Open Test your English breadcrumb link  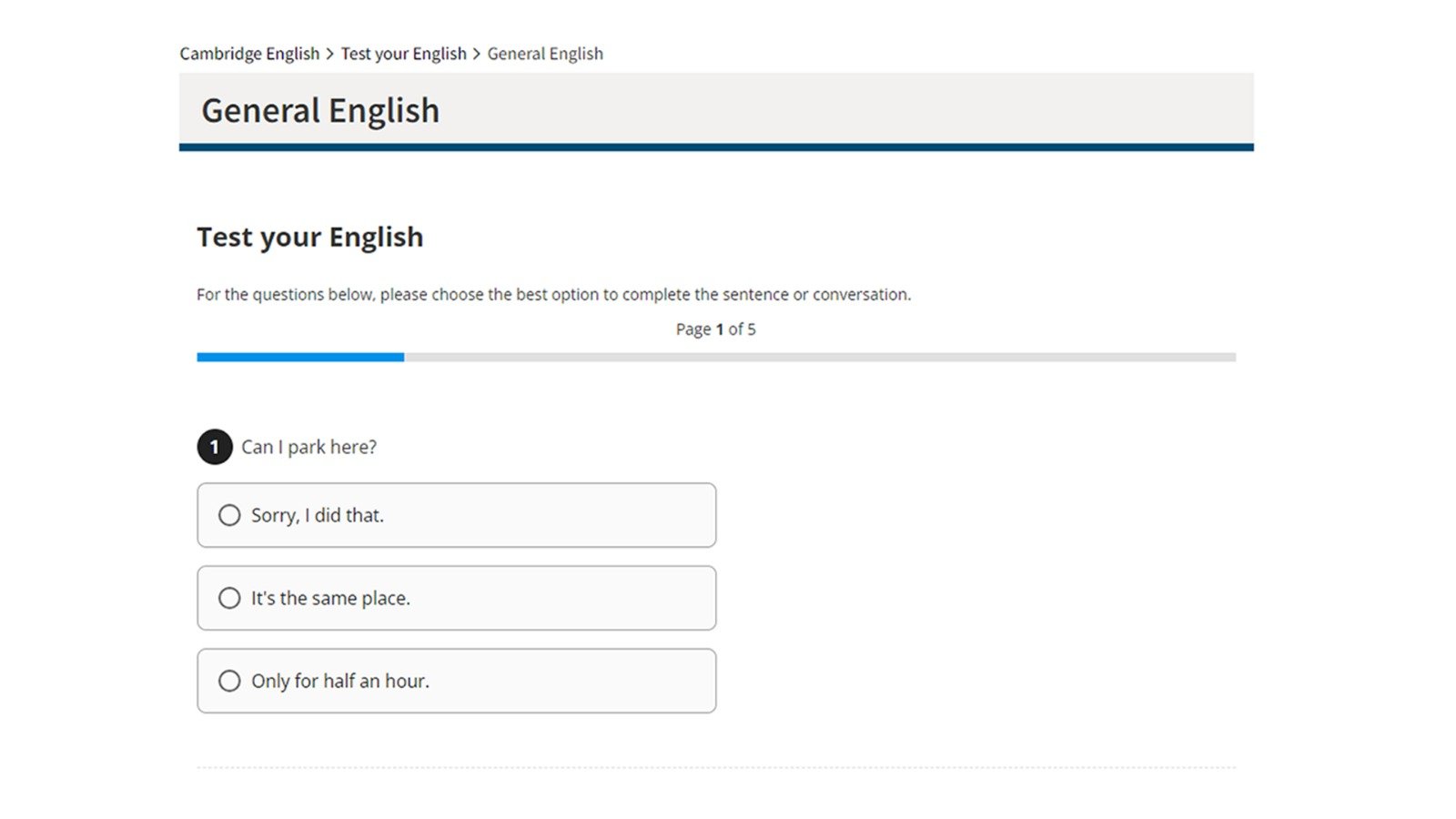click(x=403, y=54)
